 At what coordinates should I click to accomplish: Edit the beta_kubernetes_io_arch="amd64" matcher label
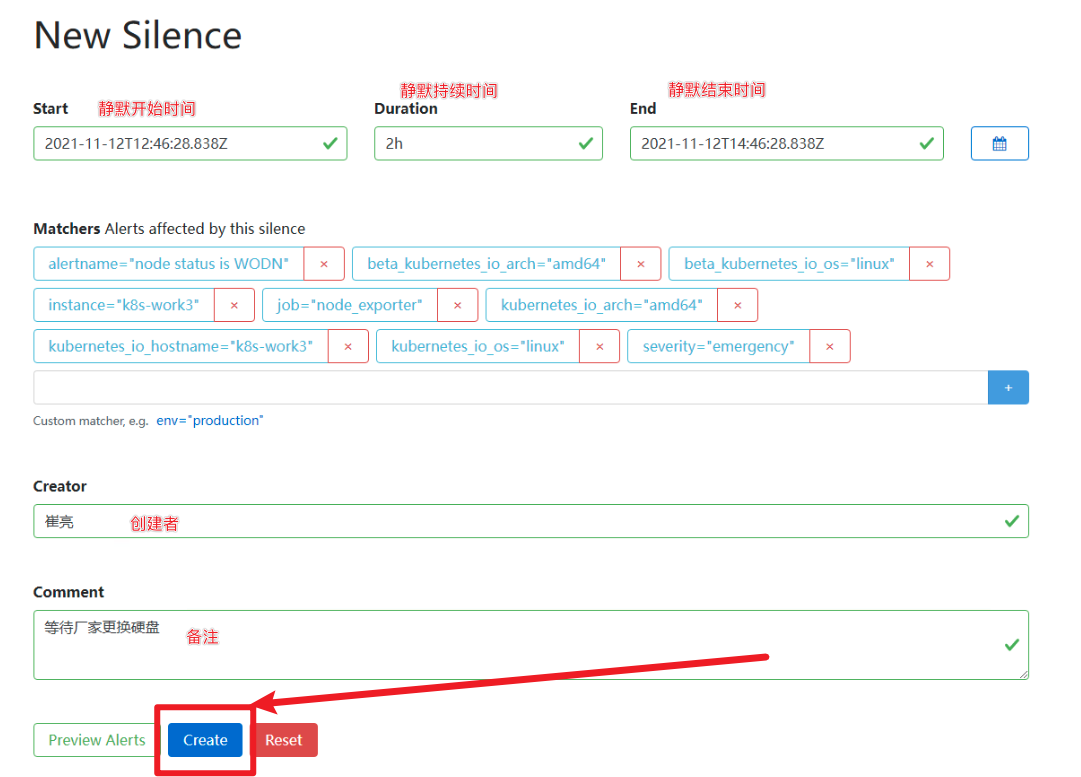[x=486, y=264]
